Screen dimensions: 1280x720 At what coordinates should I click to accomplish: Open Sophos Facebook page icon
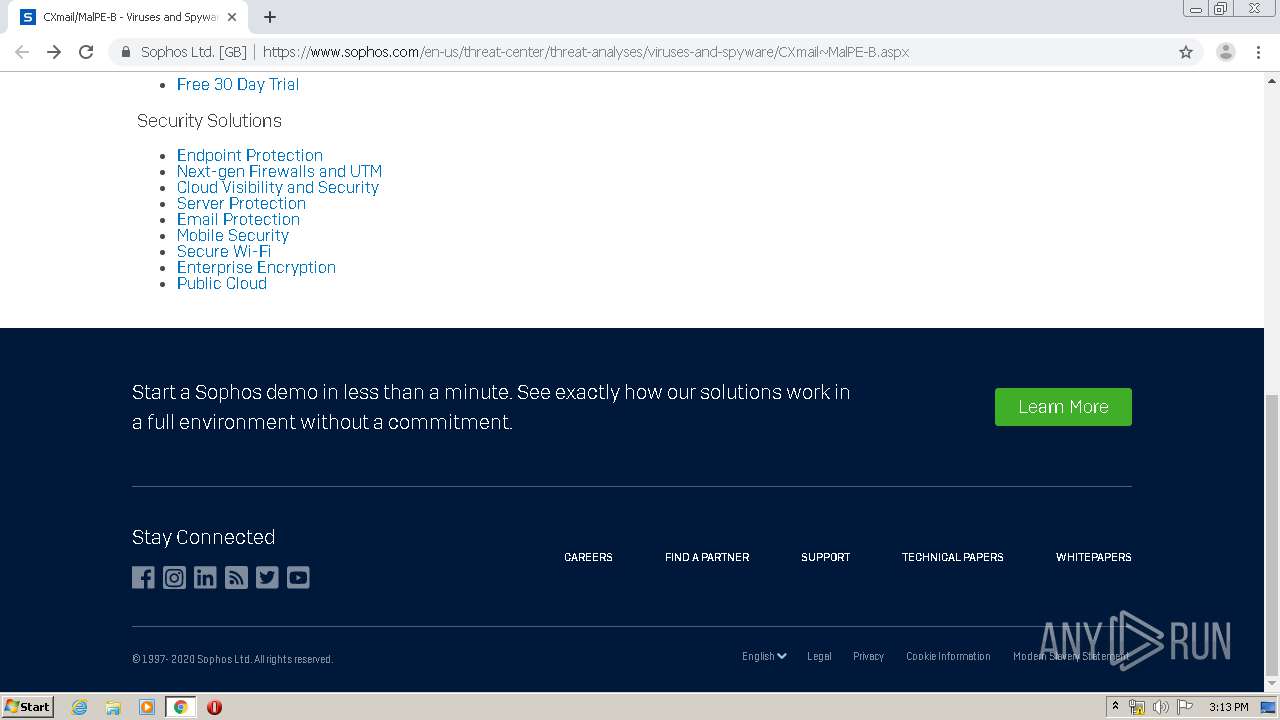tap(143, 578)
